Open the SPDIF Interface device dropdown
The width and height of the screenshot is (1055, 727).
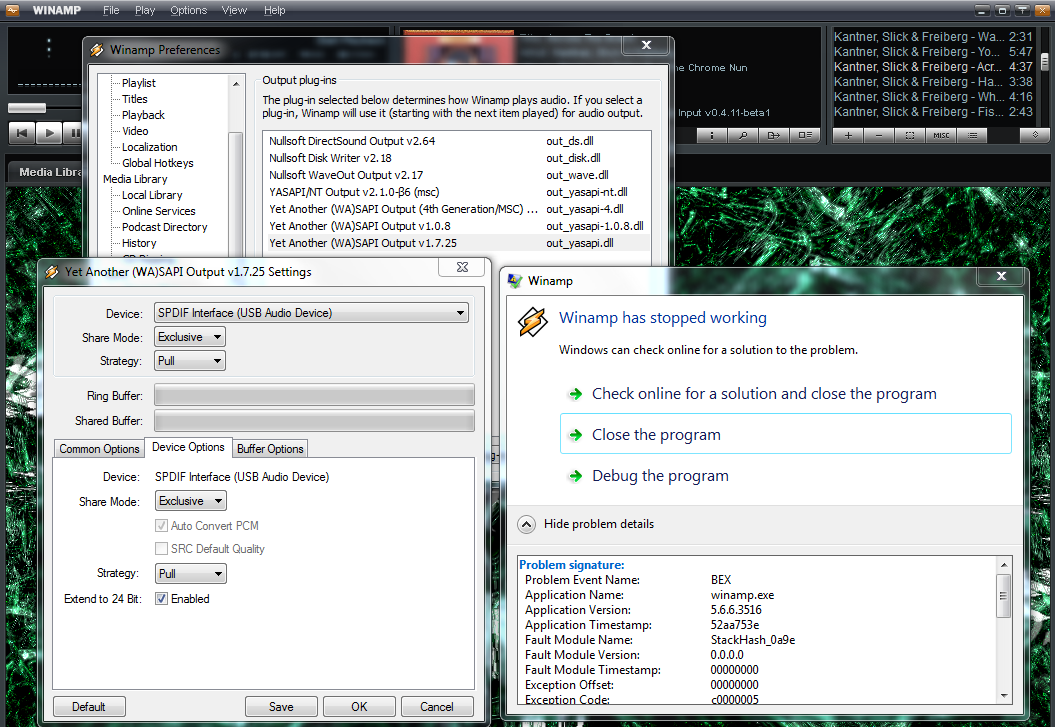coord(311,313)
